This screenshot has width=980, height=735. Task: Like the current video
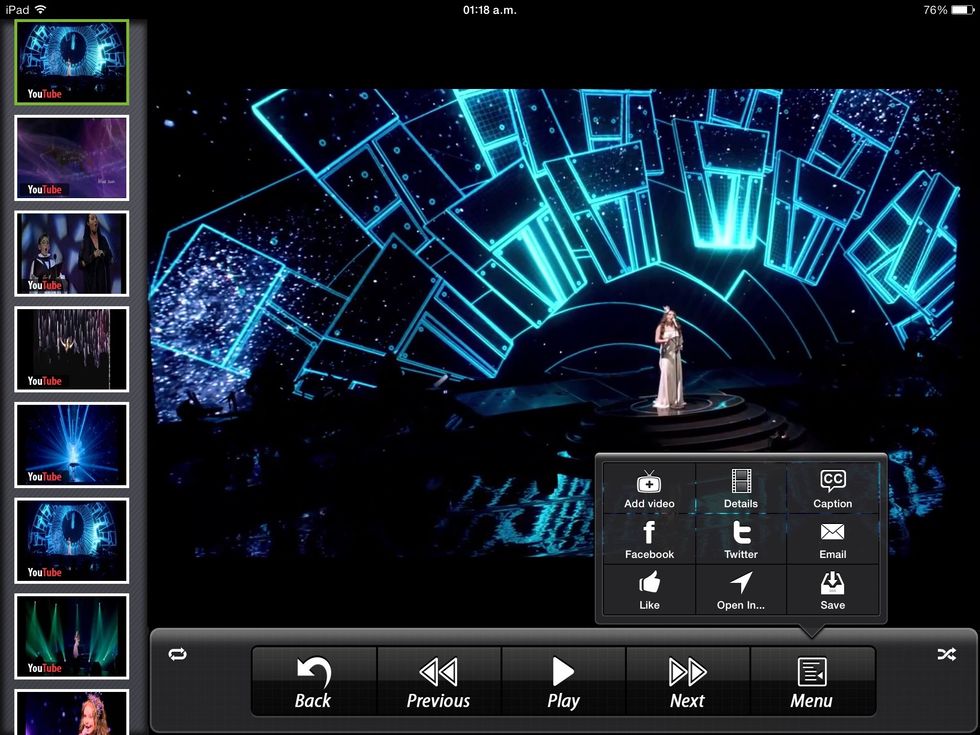pos(649,590)
